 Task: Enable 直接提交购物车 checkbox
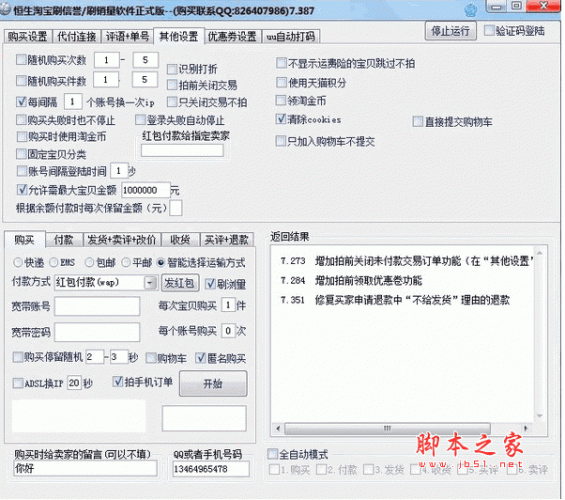tap(418, 121)
